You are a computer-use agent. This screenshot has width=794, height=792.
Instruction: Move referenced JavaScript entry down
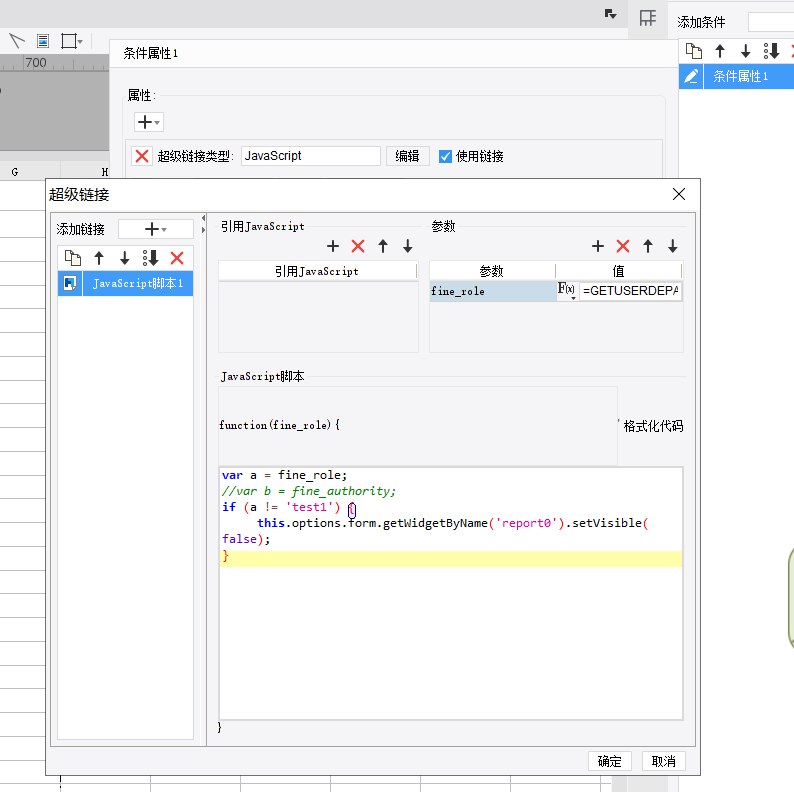(408, 246)
